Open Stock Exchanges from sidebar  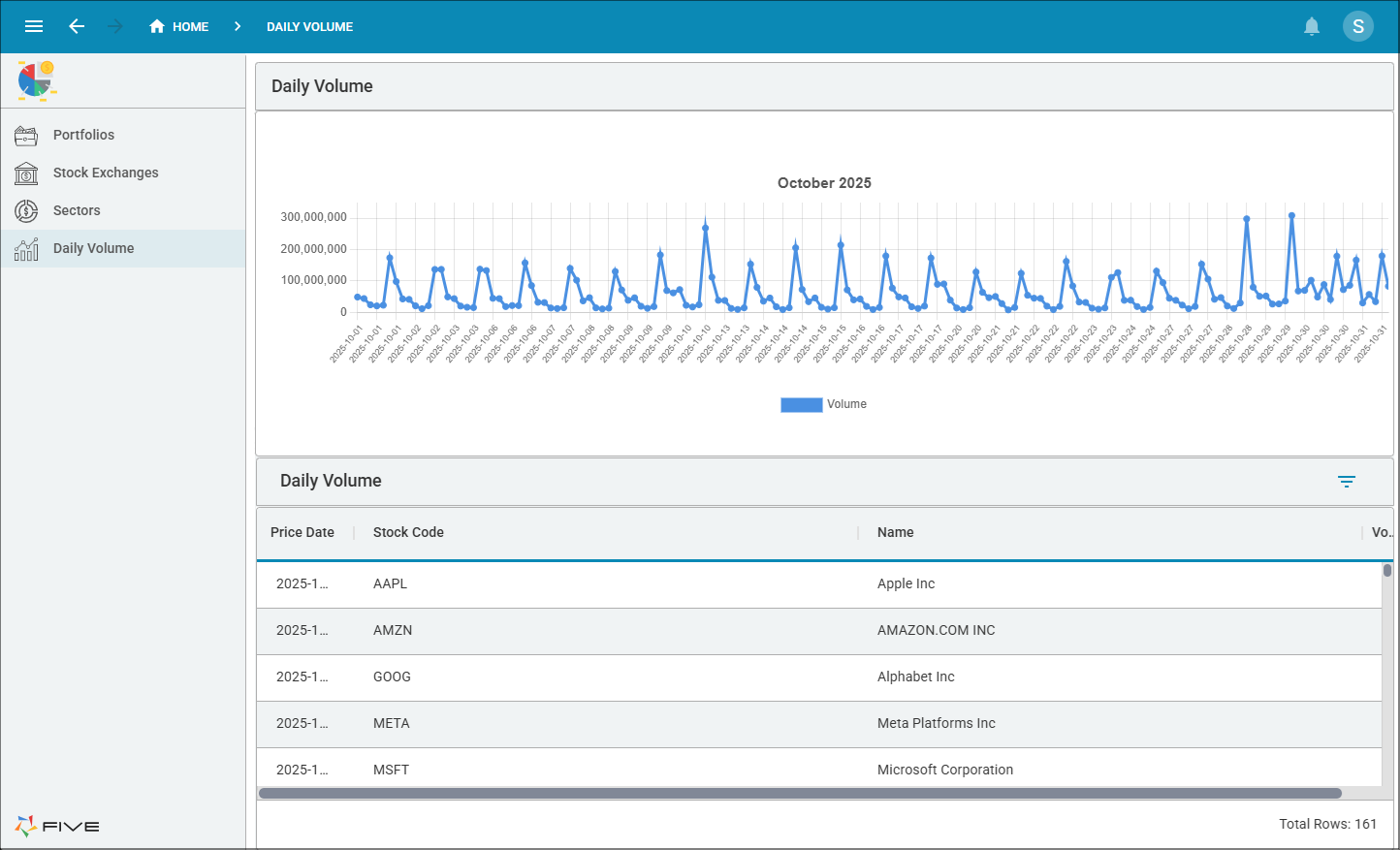coord(122,173)
